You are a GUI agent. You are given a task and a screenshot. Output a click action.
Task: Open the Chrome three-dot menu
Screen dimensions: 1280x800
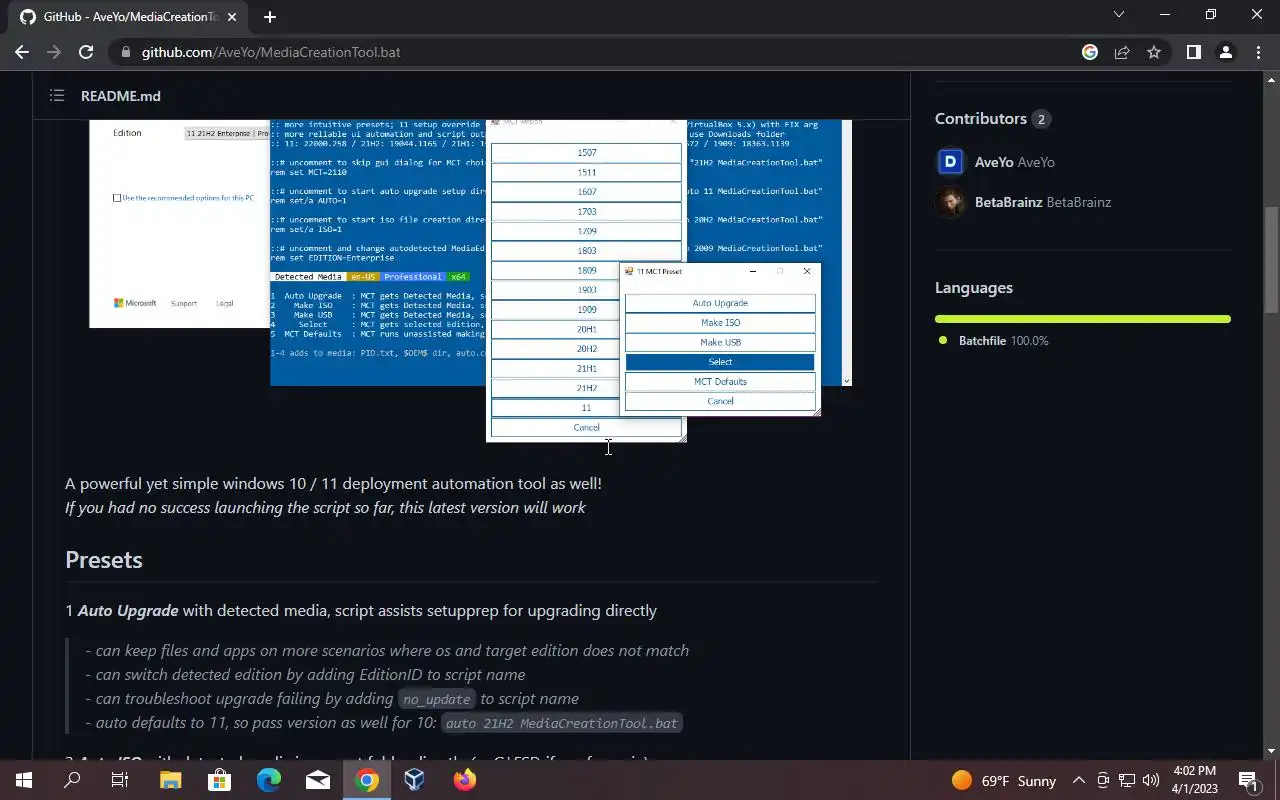(1258, 52)
